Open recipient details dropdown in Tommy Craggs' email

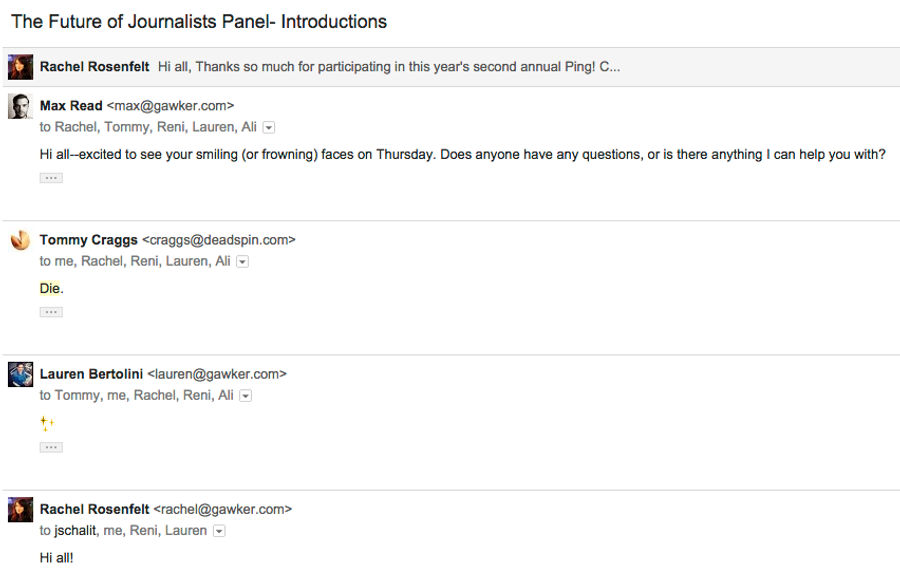pos(243,262)
